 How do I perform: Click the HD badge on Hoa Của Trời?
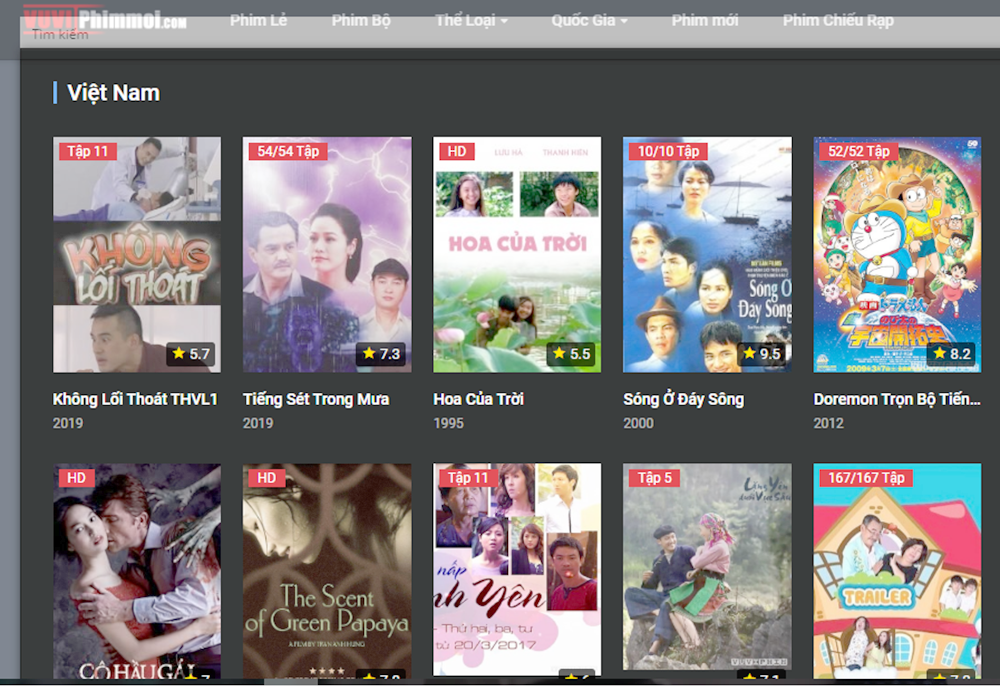pos(457,152)
